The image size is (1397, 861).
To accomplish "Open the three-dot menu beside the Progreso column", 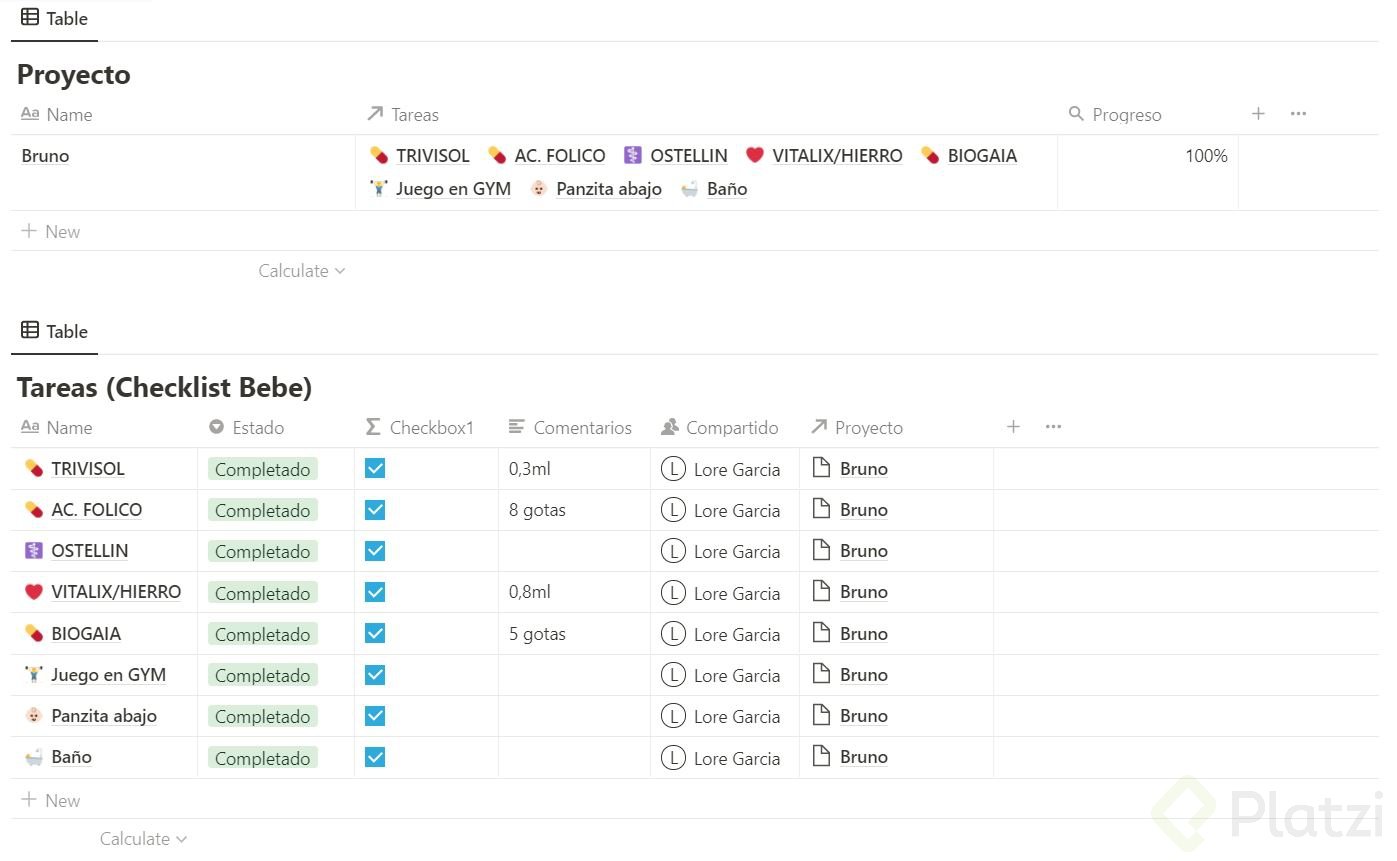I will click(x=1298, y=114).
